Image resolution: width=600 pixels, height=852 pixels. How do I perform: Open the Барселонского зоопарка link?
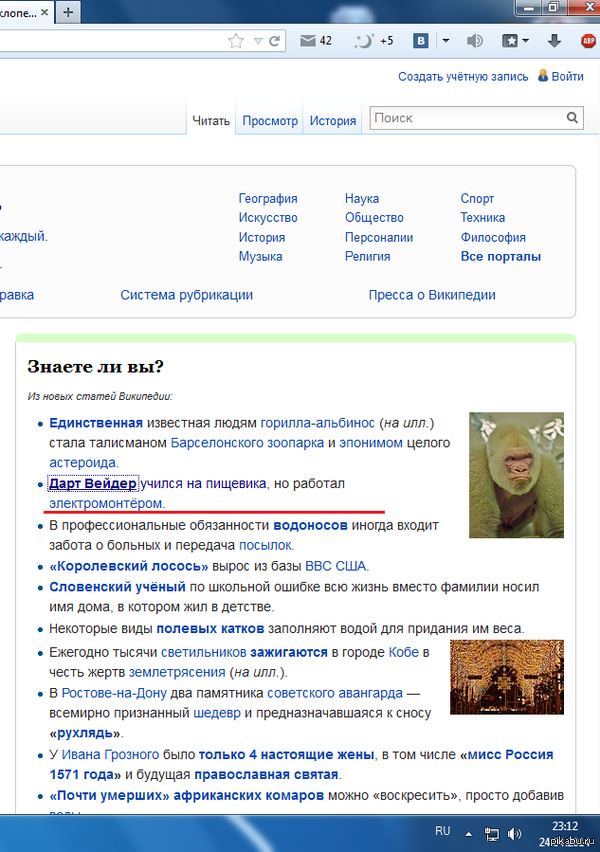pos(247,443)
